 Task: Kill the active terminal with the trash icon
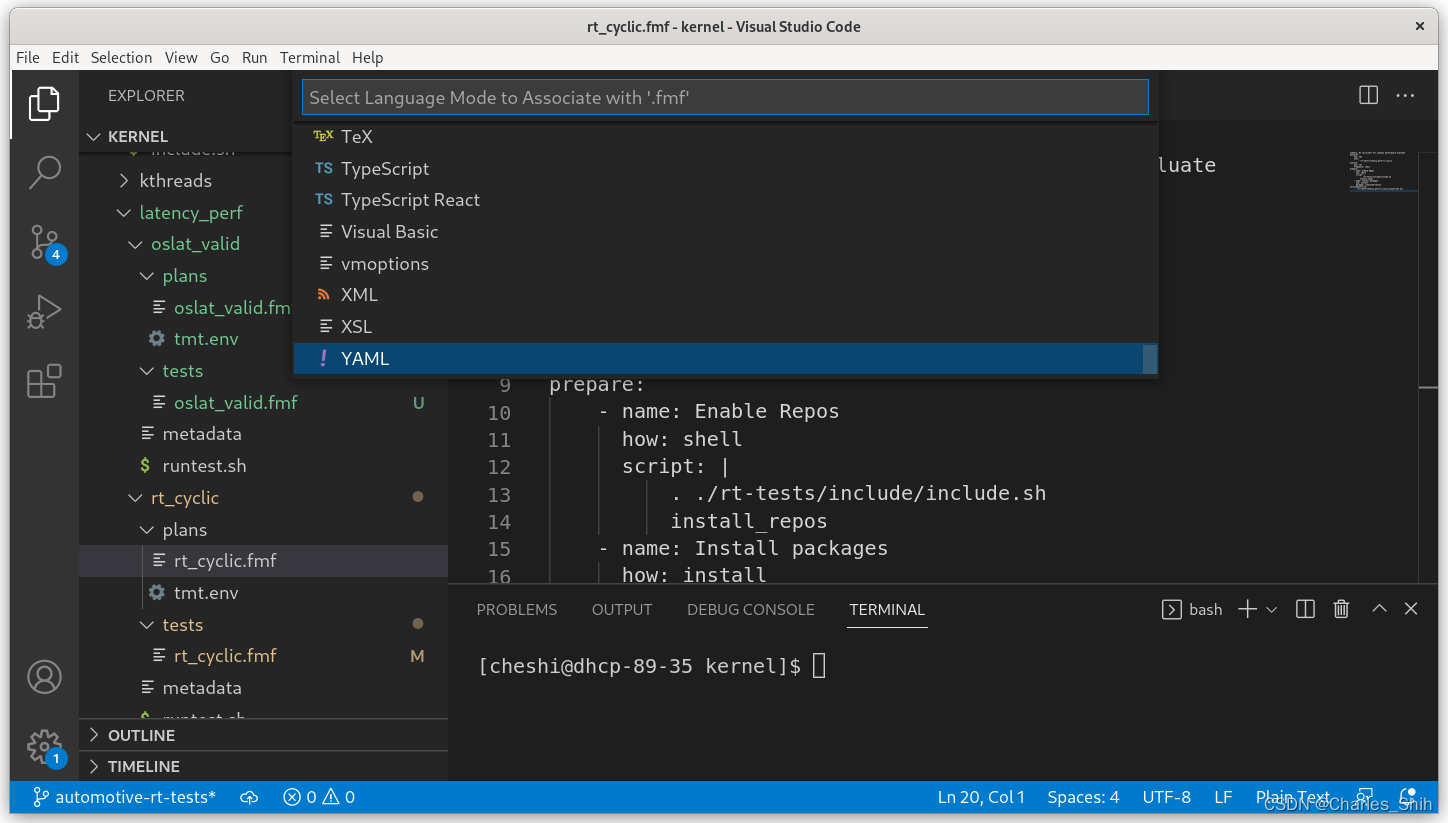tap(1341, 608)
